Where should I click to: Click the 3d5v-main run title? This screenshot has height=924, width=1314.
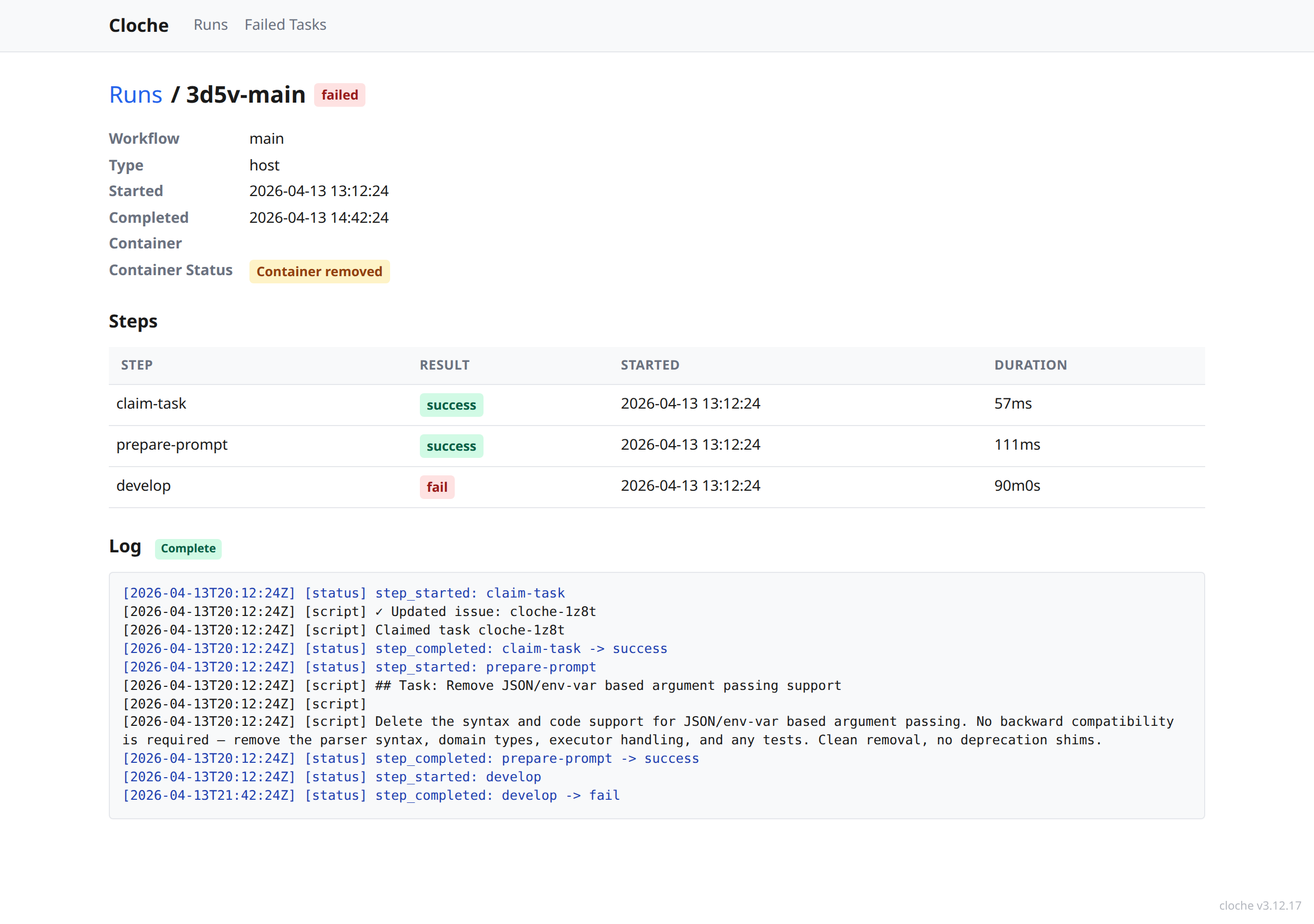[x=245, y=94]
